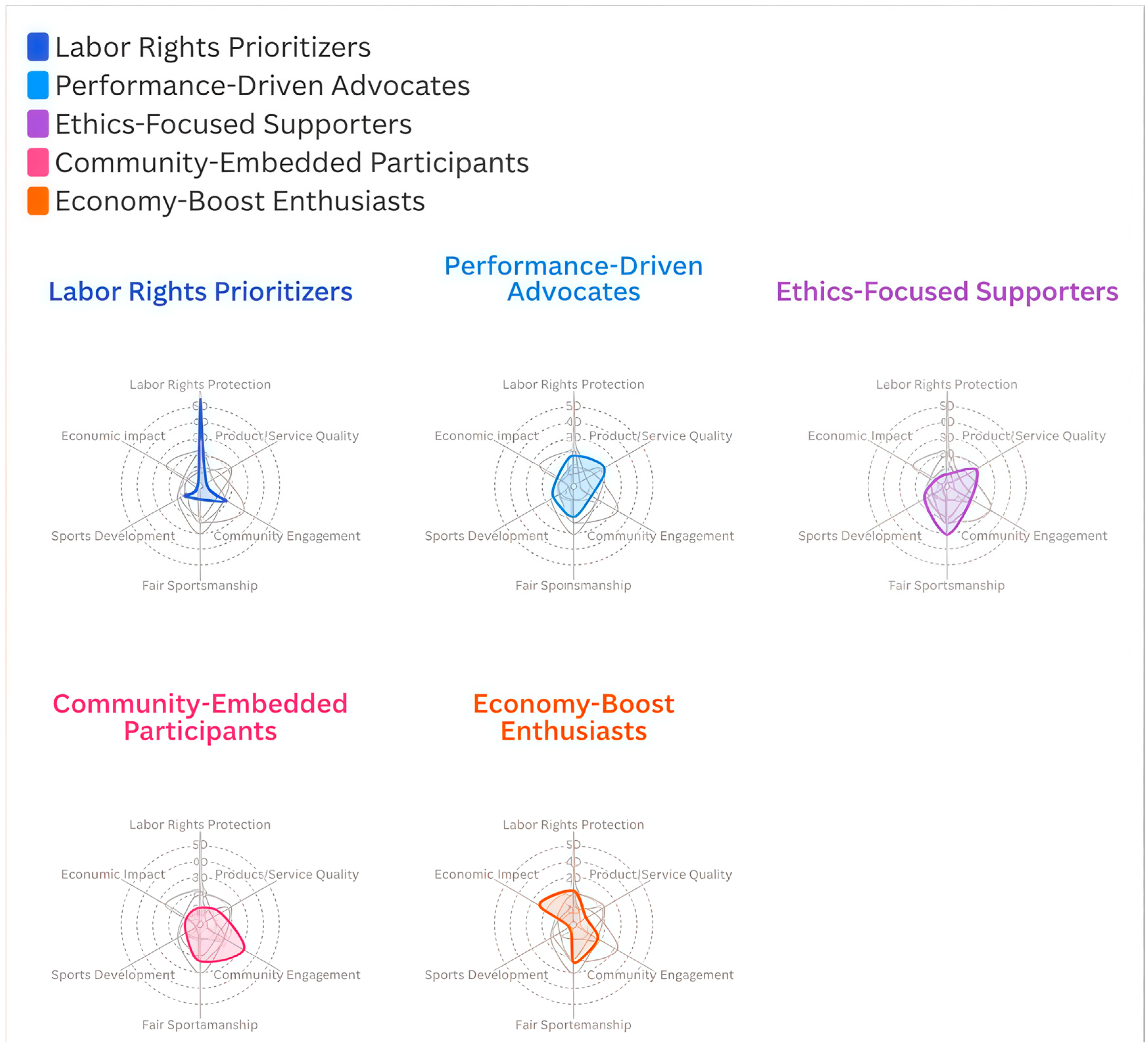Click the blue Labor Rights Prioritizers chart title
The width and height of the screenshot is (1148, 1049).
[200, 291]
